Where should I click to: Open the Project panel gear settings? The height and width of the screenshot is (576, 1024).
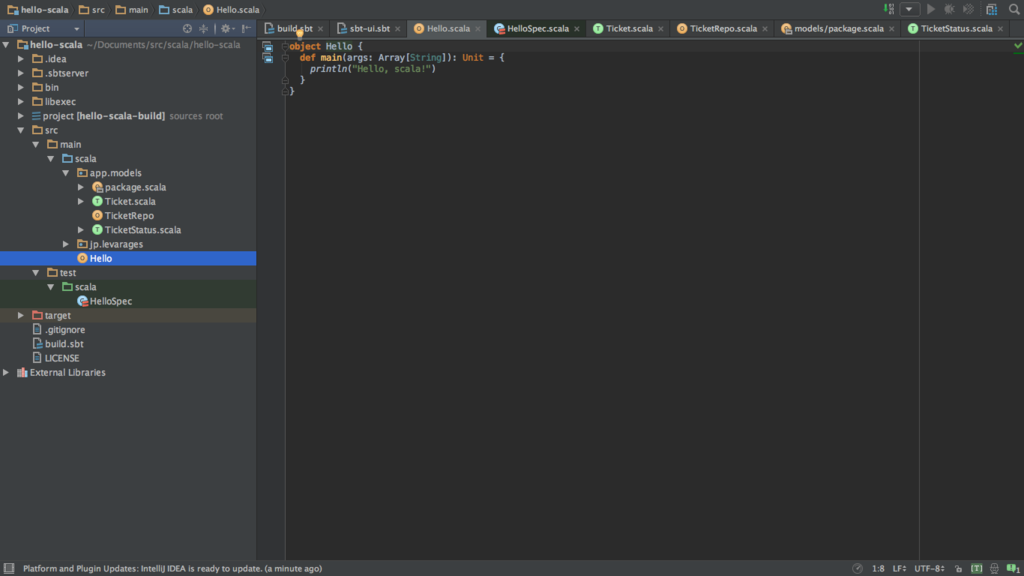(227, 29)
